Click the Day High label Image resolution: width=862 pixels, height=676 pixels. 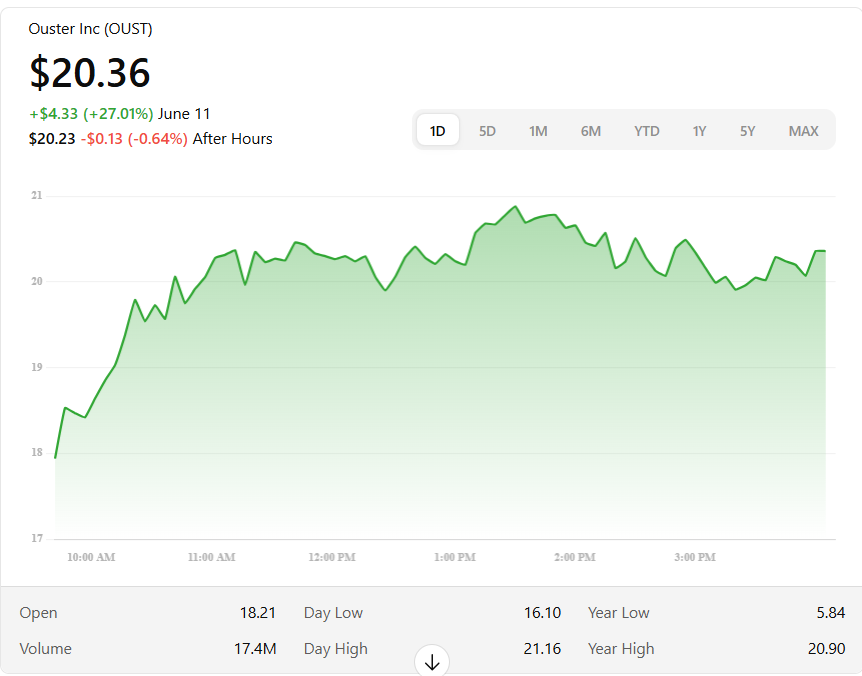pyautogui.click(x=335, y=649)
